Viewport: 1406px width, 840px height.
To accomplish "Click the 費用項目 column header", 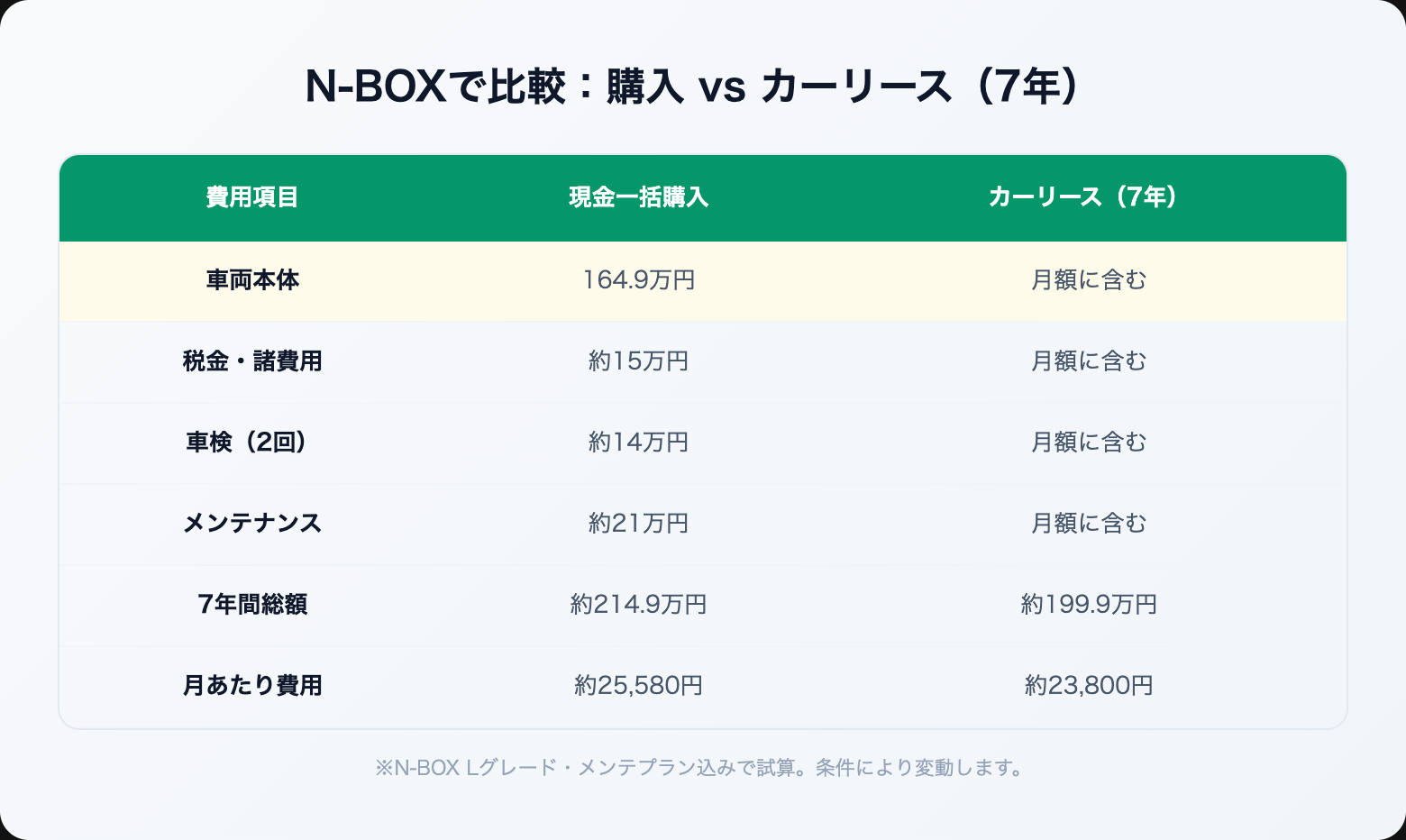I will click(252, 197).
